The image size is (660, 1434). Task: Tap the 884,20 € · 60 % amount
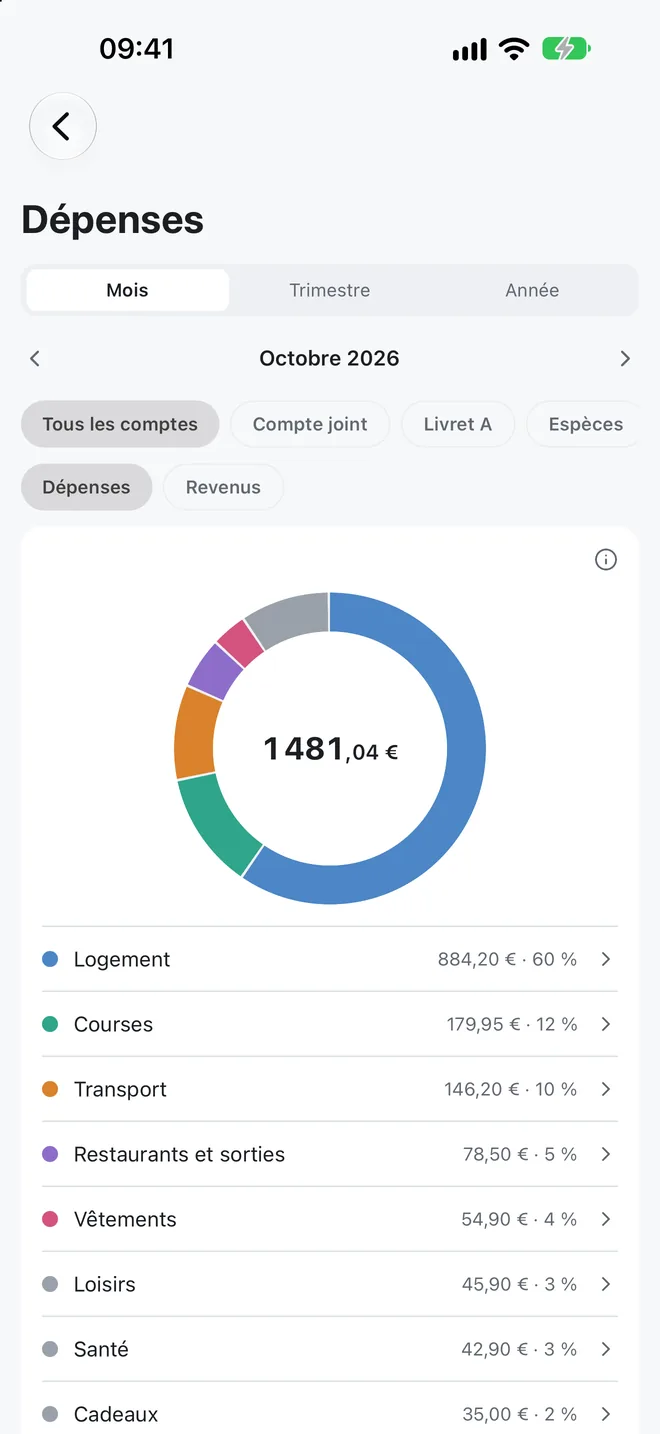click(x=507, y=959)
